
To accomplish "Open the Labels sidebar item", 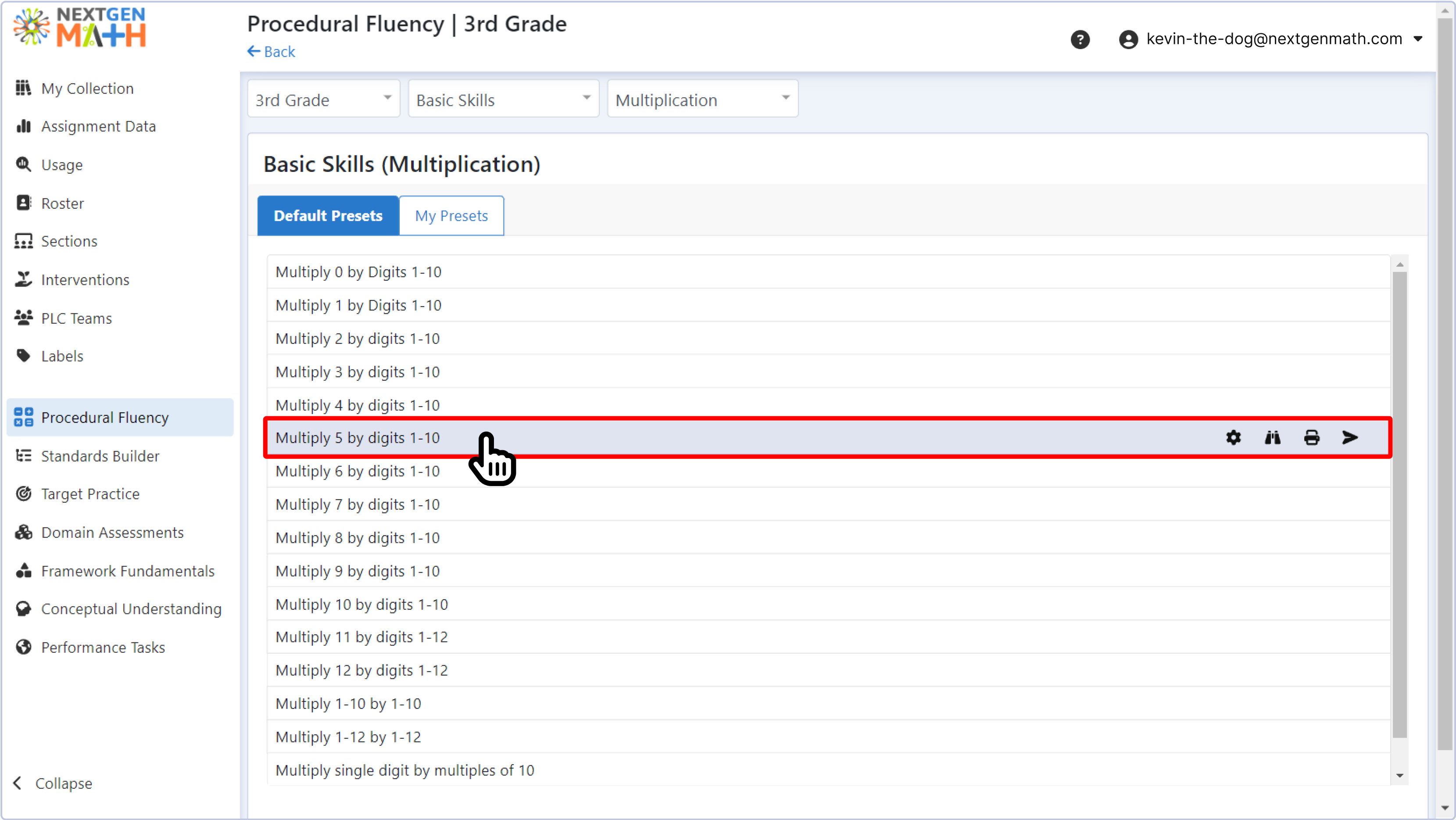I will [62, 356].
